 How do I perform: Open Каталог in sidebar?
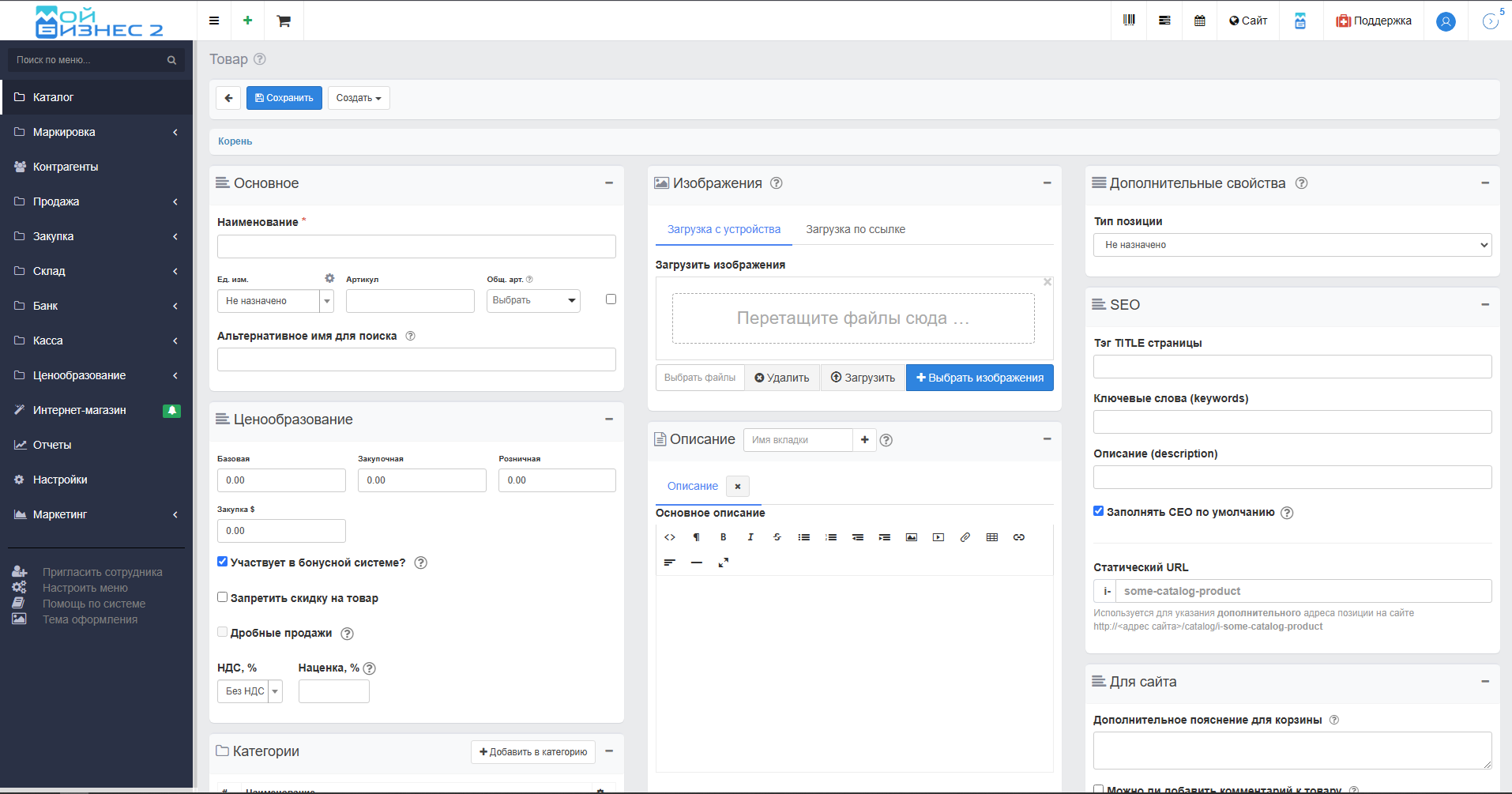pos(96,97)
